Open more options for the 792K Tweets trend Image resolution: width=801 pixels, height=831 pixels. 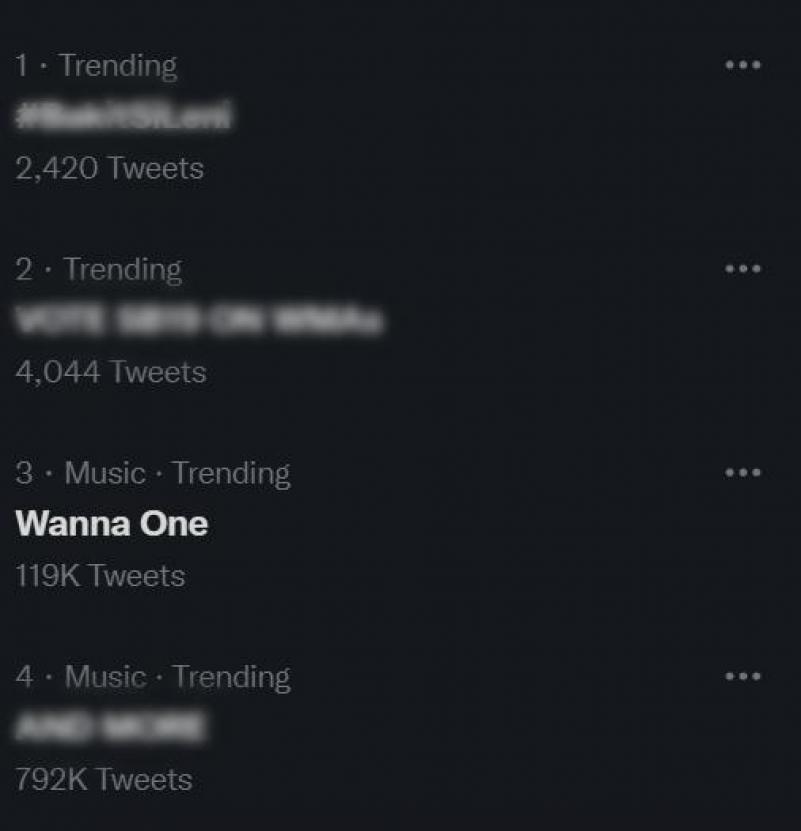pyautogui.click(x=742, y=676)
